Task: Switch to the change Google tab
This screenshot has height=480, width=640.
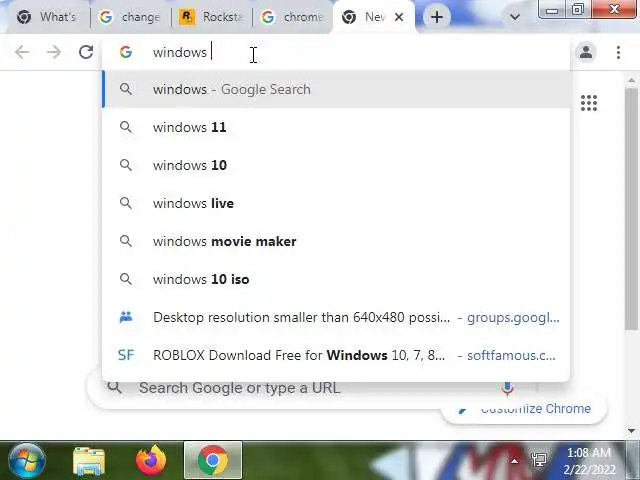Action: tap(130, 17)
